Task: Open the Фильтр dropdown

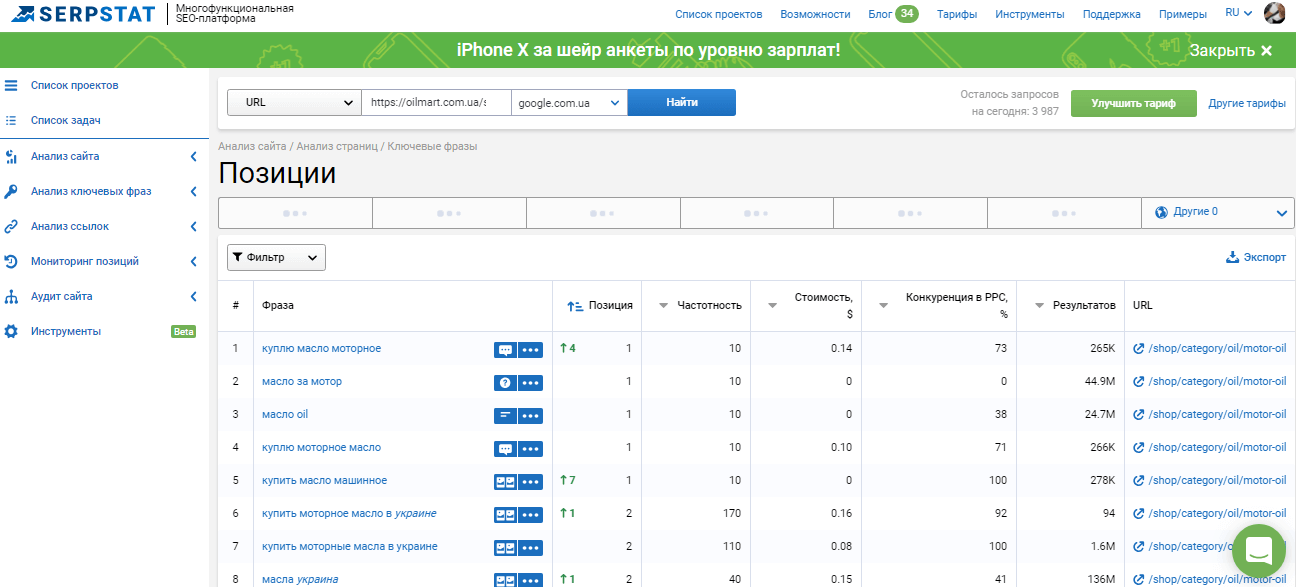Action: click(275, 256)
